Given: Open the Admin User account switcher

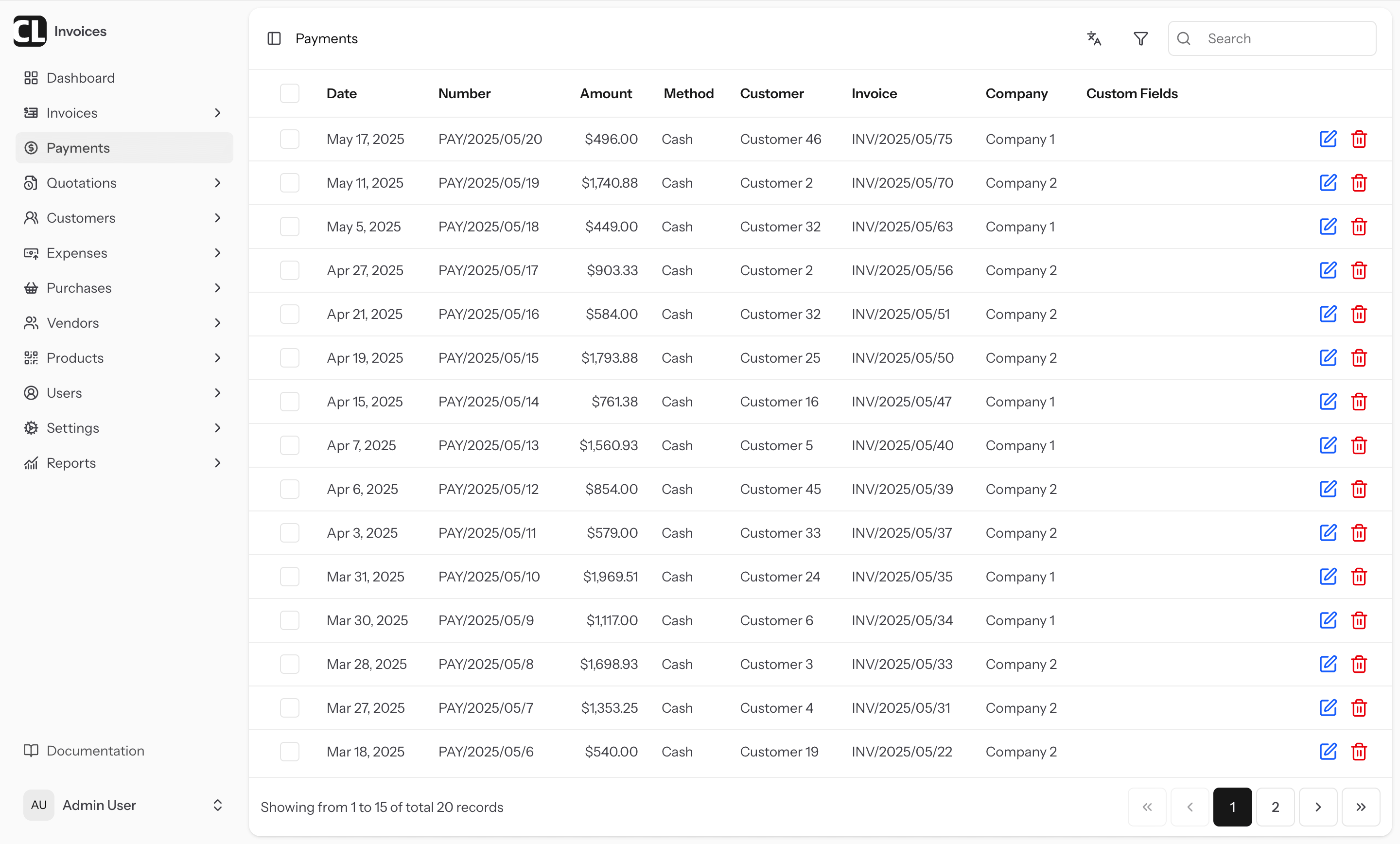Looking at the screenshot, I should 124,805.
